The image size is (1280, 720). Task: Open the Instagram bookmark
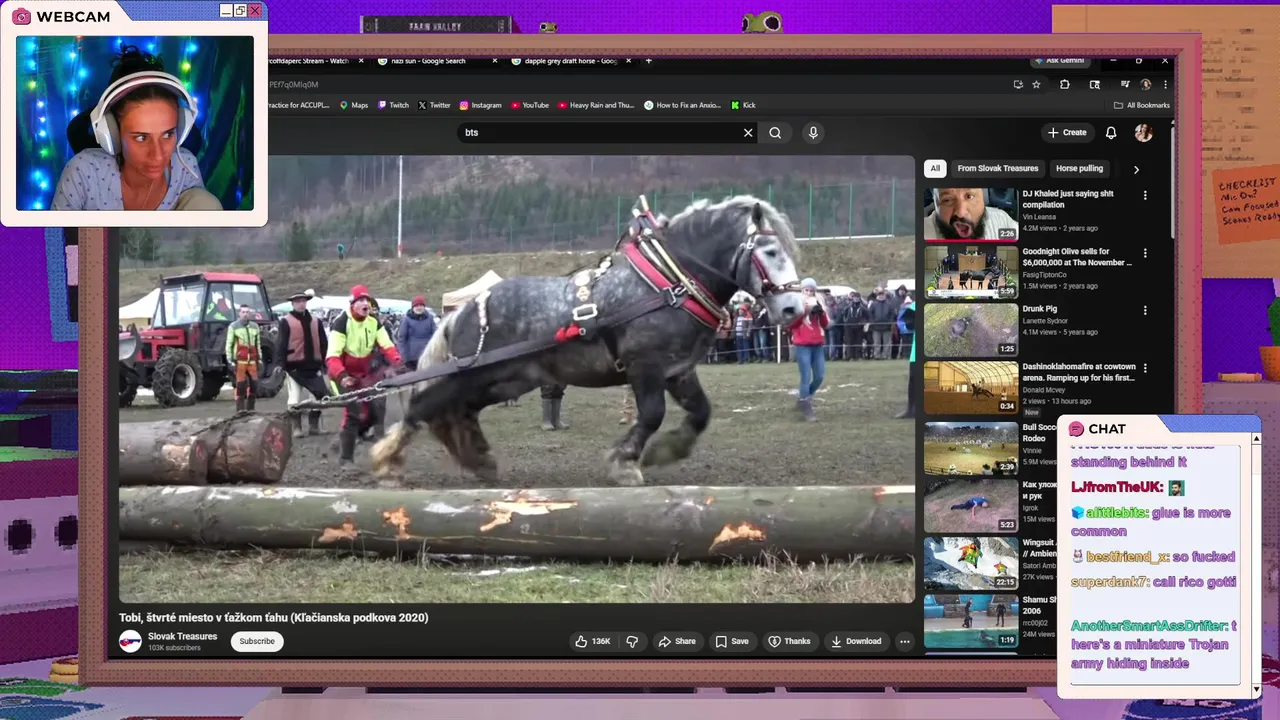point(481,105)
